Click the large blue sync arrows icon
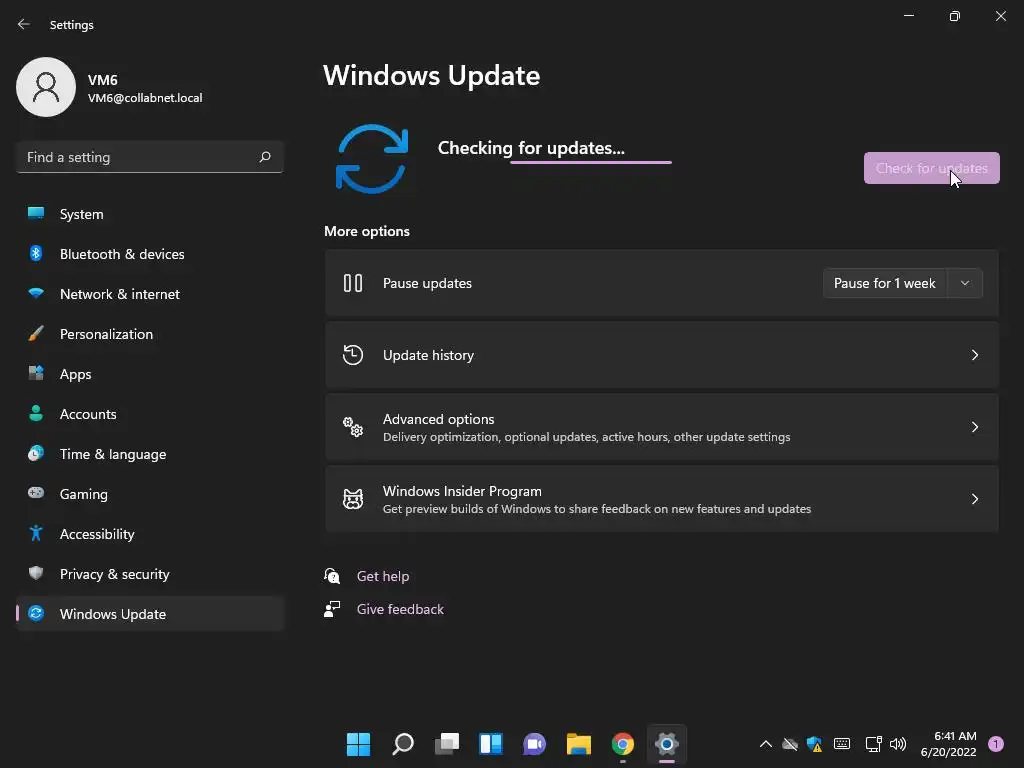Viewport: 1024px width, 768px height. coord(372,159)
